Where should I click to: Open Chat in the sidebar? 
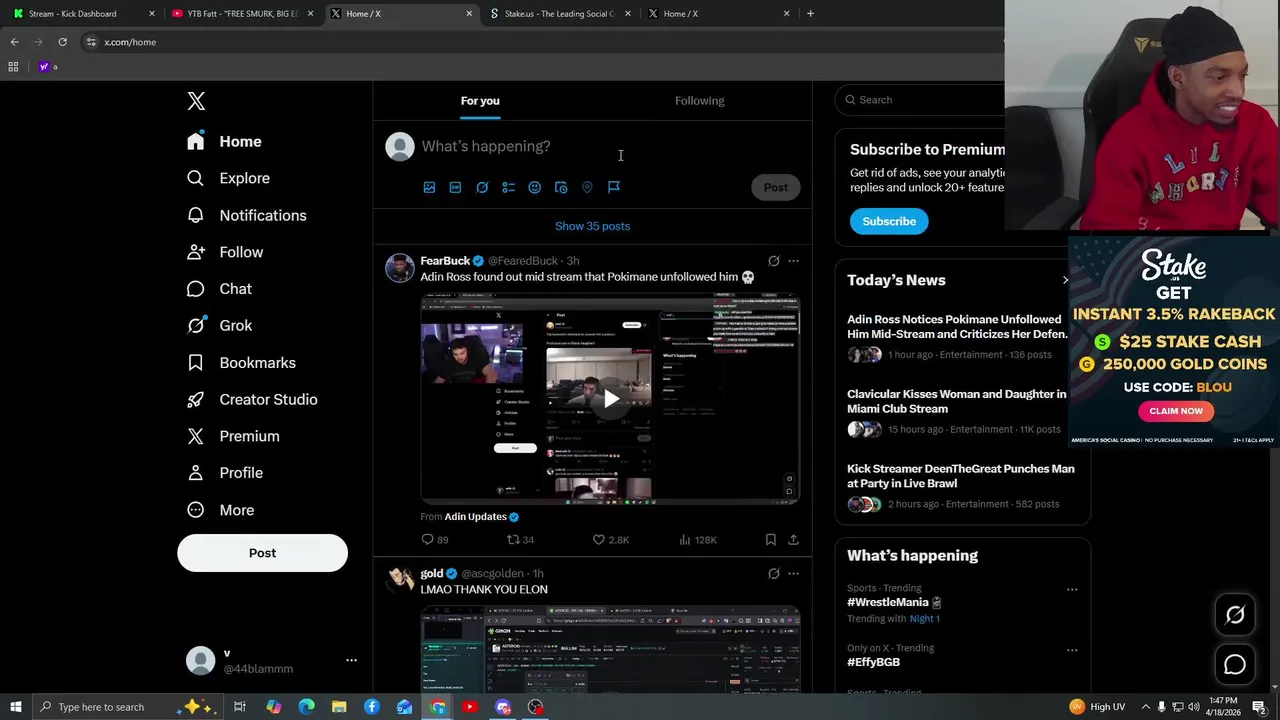pos(219,289)
